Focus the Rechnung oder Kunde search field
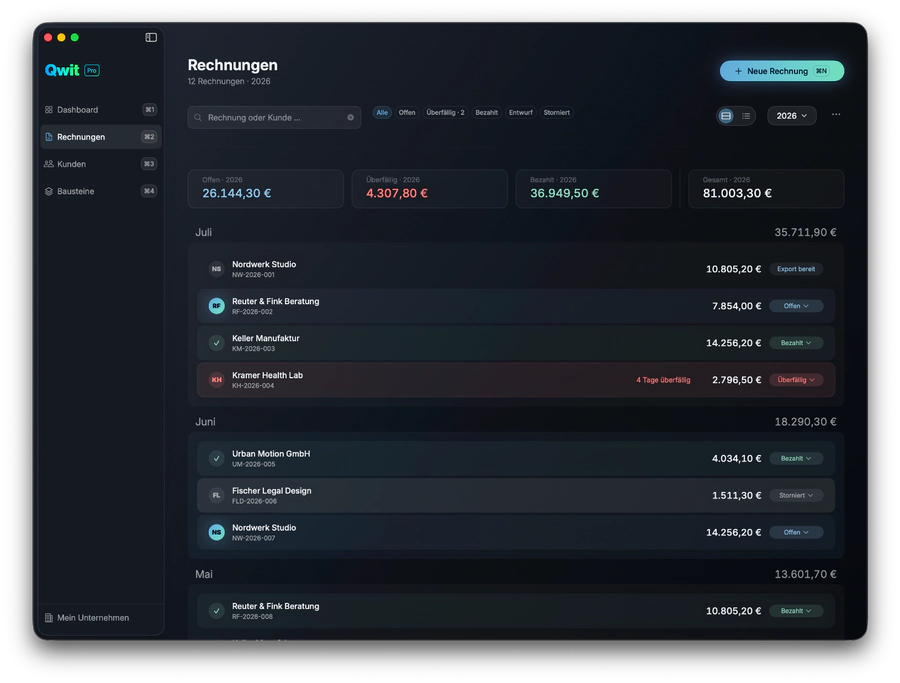Viewport: 900px width, 683px height. [x=274, y=118]
